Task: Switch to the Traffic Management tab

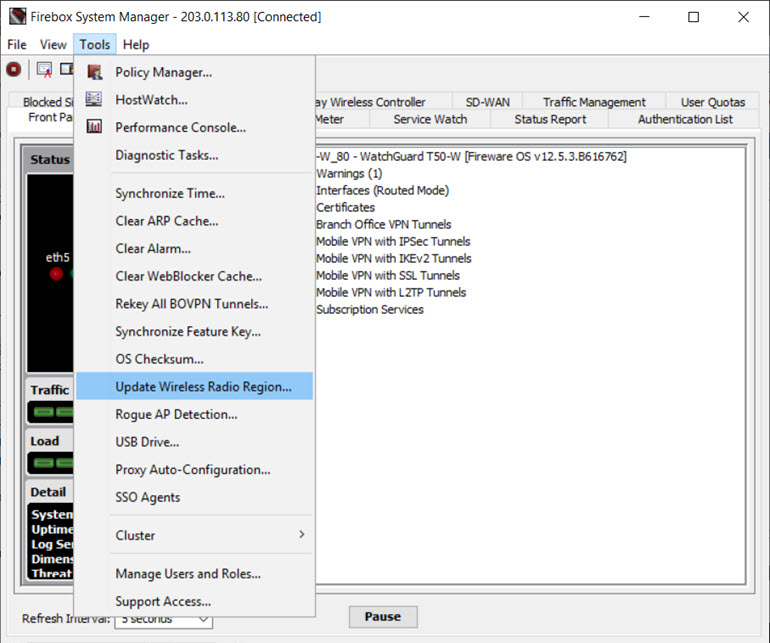Action: (x=594, y=102)
